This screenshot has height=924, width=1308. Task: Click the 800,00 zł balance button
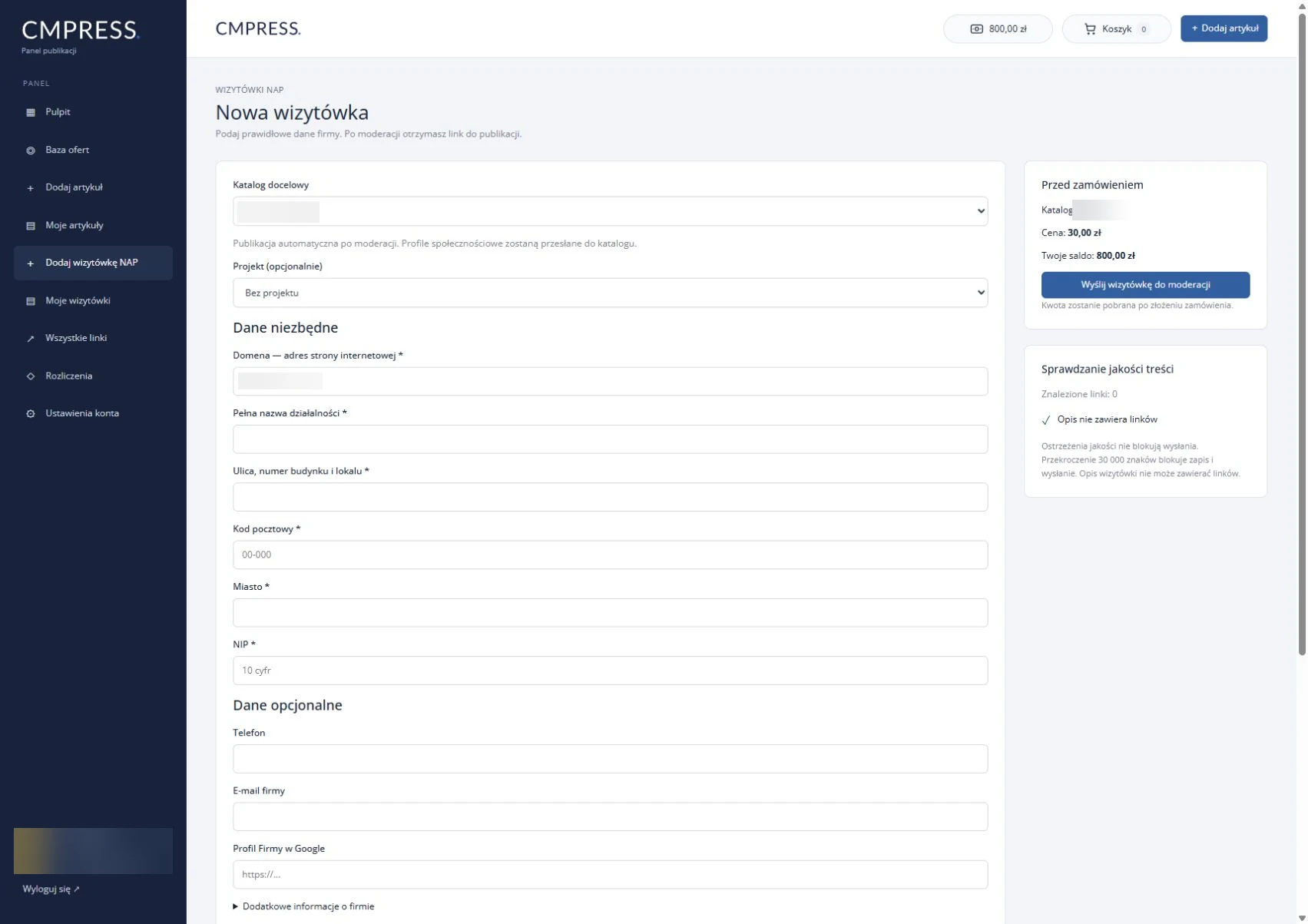coord(998,29)
